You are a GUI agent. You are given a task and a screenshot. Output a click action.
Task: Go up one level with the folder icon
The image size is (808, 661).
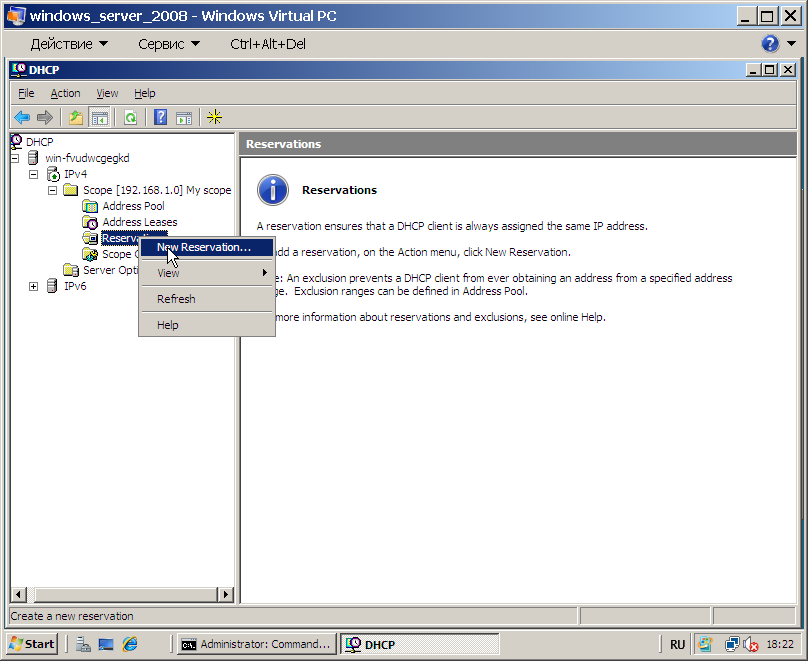coord(76,118)
